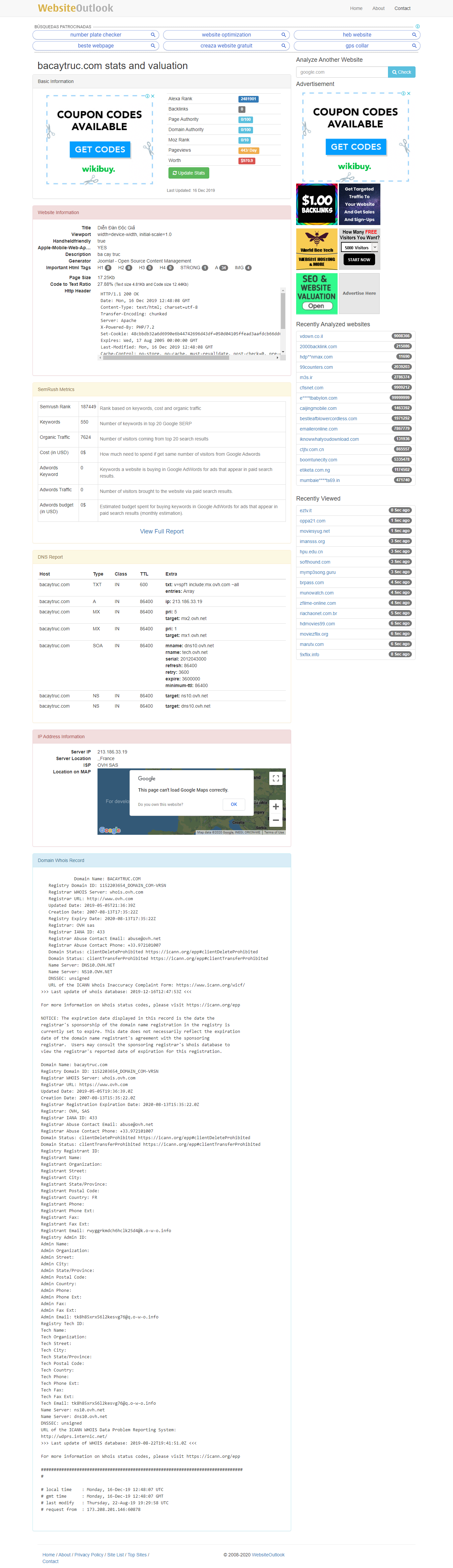Click OK in the Google Maps dialog
The height and width of the screenshot is (1568, 453).
[x=234, y=804]
